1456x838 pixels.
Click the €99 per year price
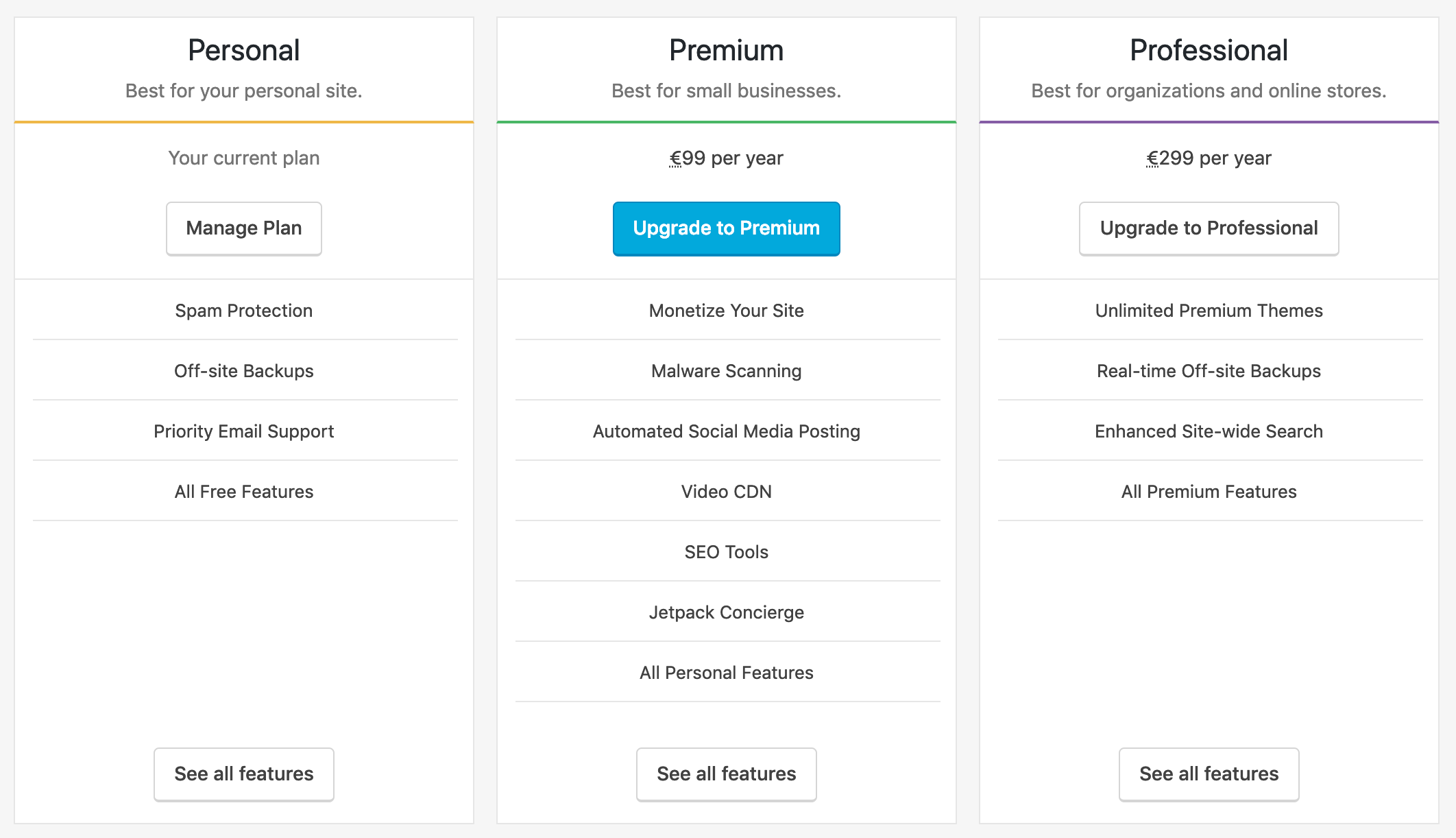726,158
